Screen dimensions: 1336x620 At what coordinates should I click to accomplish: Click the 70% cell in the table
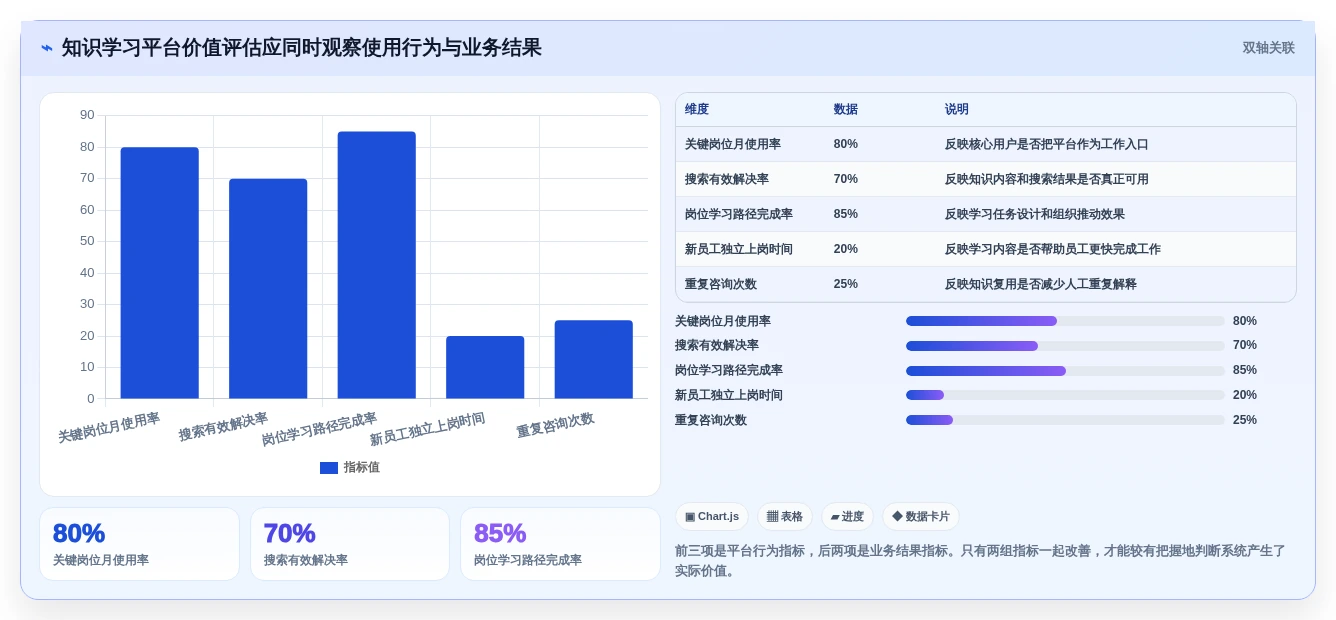pyautogui.click(x=846, y=179)
